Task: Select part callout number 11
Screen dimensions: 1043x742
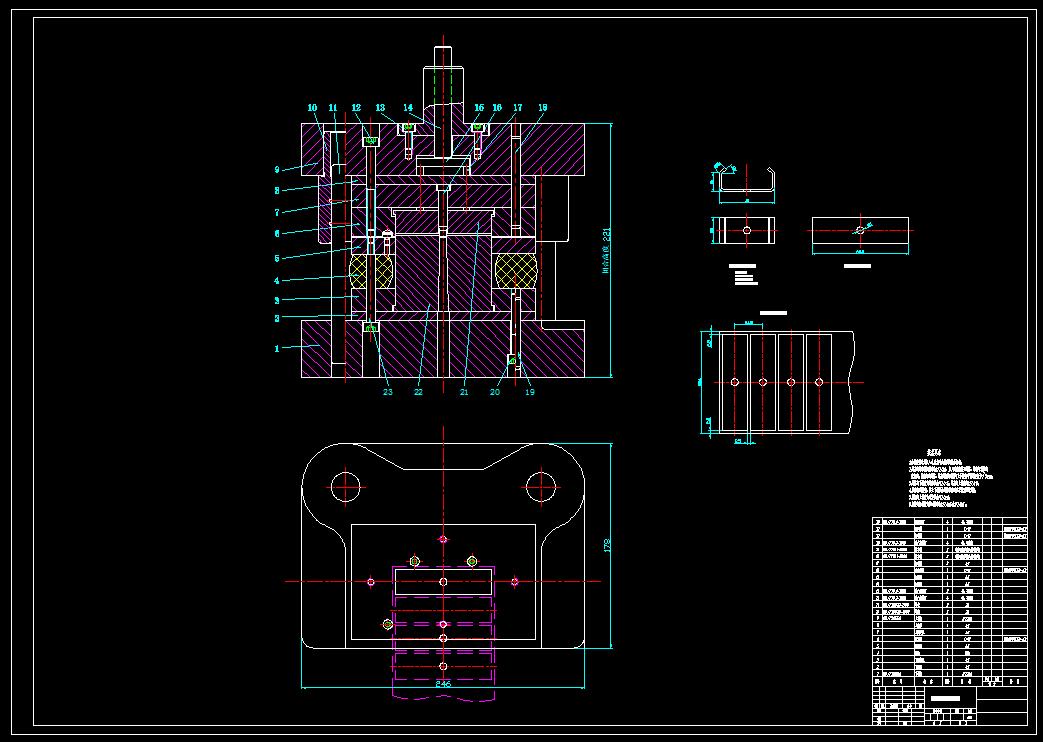Action: pos(333,108)
